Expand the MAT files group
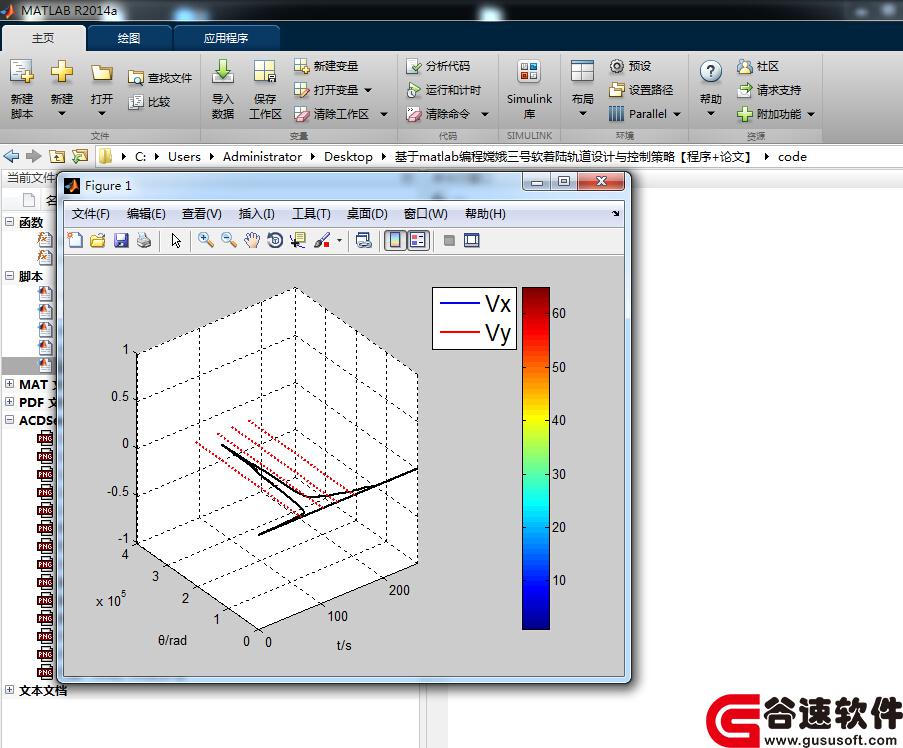Image resolution: width=903 pixels, height=748 pixels. (x=9, y=384)
